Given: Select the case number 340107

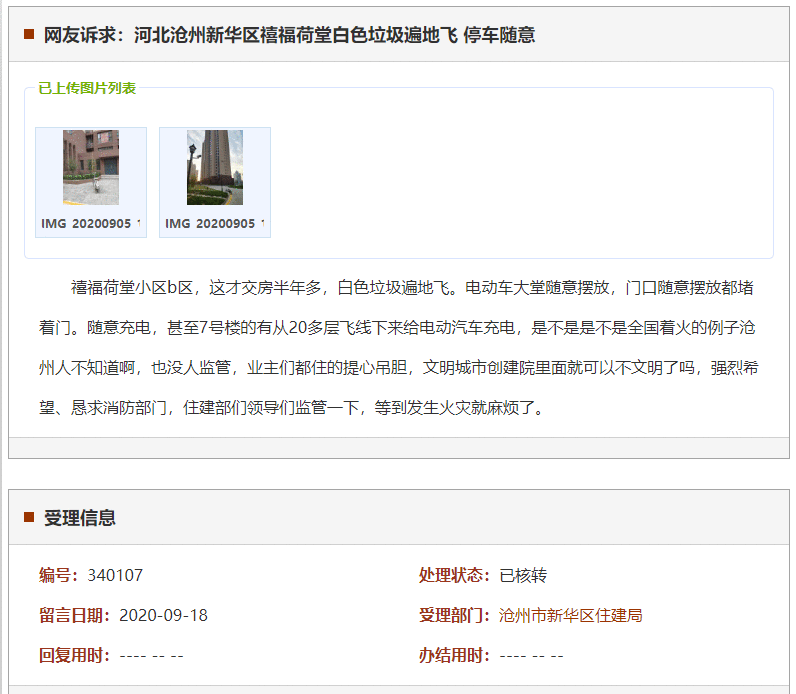Looking at the screenshot, I should click(x=115, y=575).
